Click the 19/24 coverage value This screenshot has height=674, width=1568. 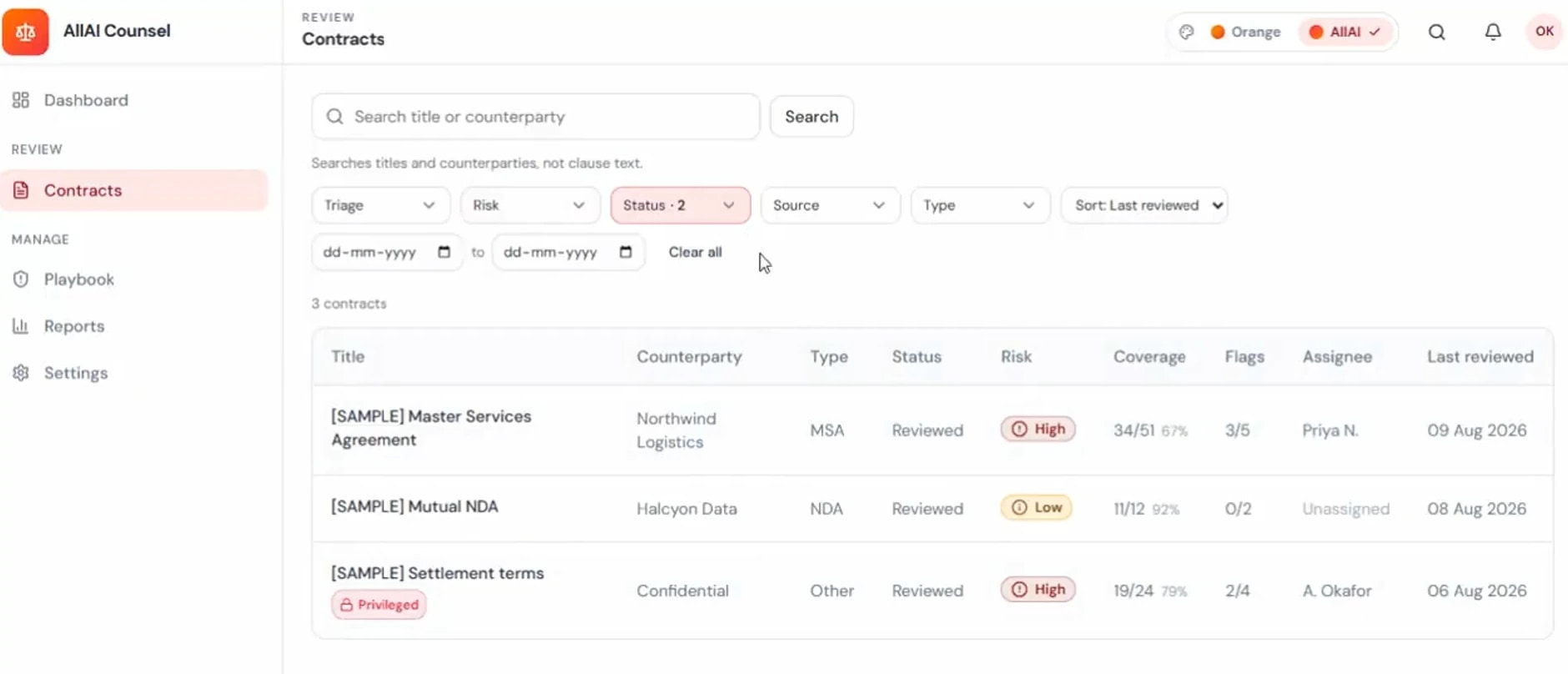(1133, 591)
